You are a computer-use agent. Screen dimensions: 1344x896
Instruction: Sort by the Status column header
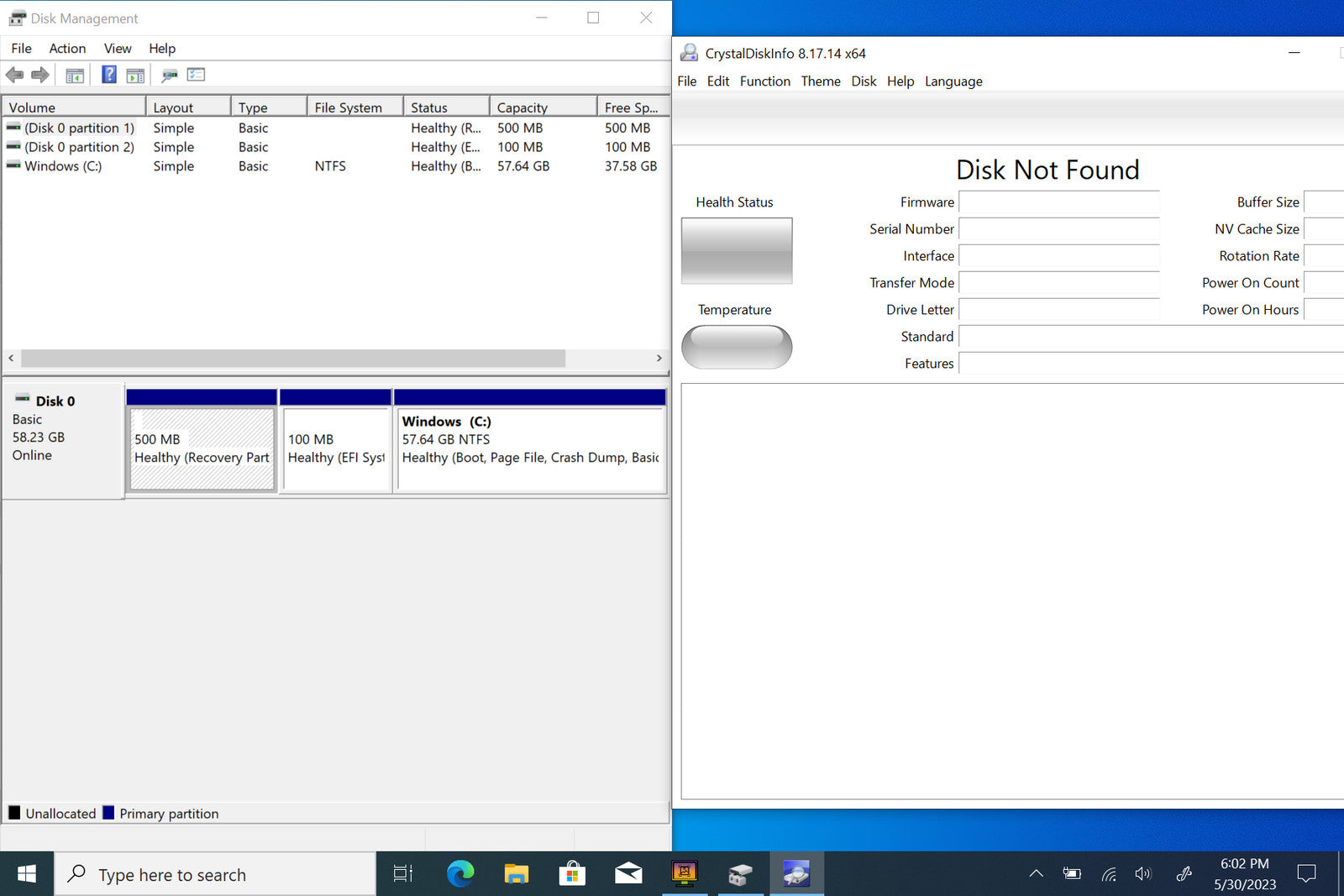tap(447, 107)
